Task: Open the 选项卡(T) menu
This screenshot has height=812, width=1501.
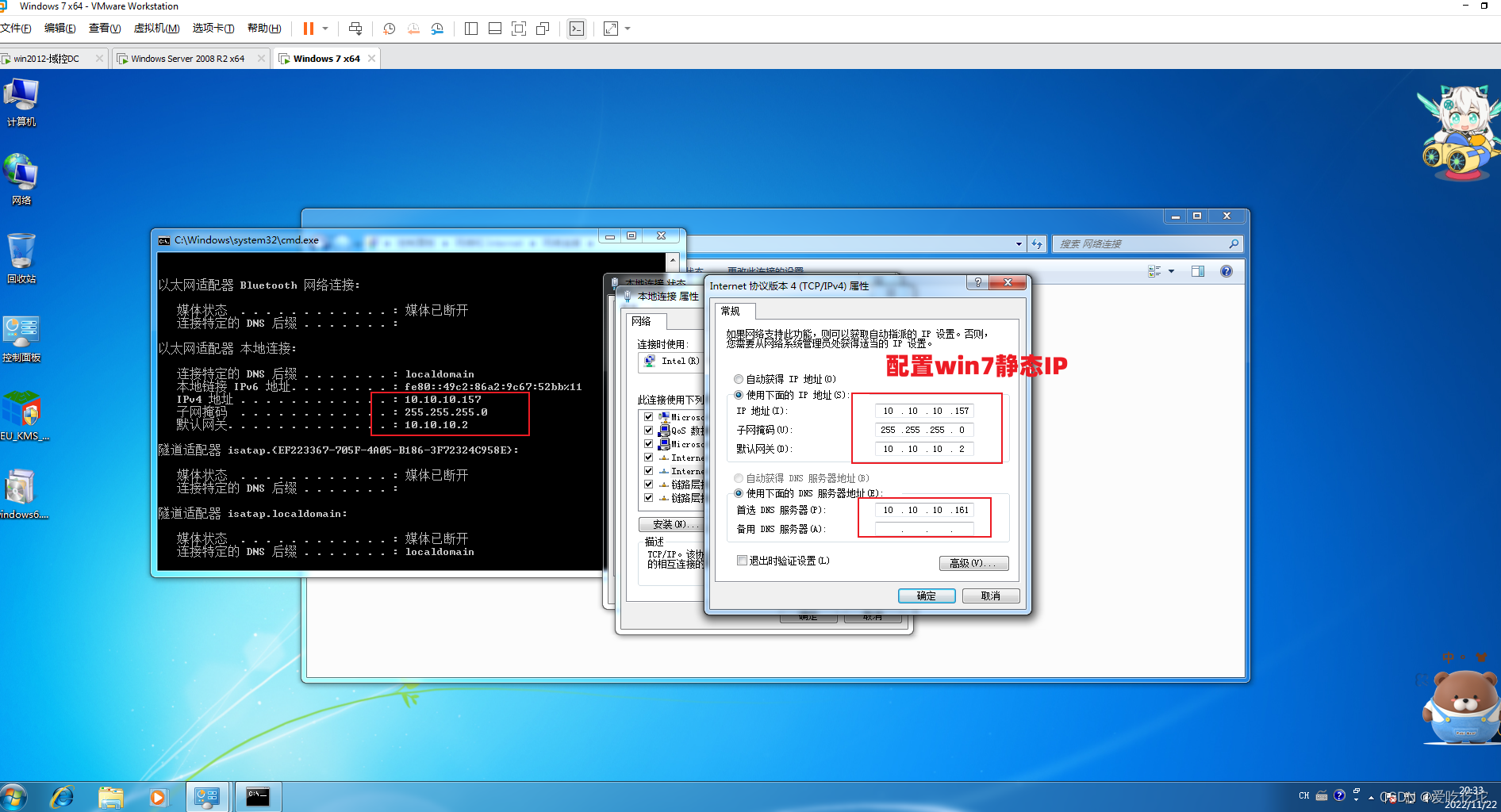Action: (x=213, y=28)
